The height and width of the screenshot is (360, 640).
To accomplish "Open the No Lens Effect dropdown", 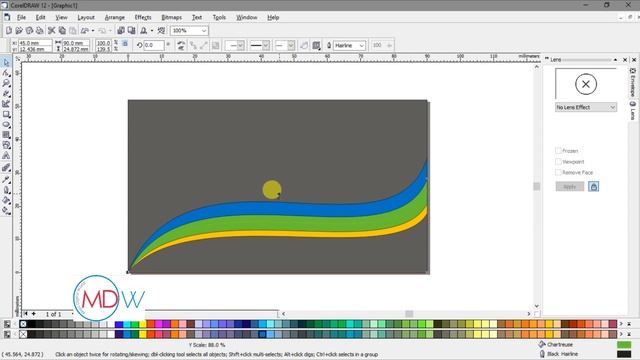I will pyautogui.click(x=586, y=107).
